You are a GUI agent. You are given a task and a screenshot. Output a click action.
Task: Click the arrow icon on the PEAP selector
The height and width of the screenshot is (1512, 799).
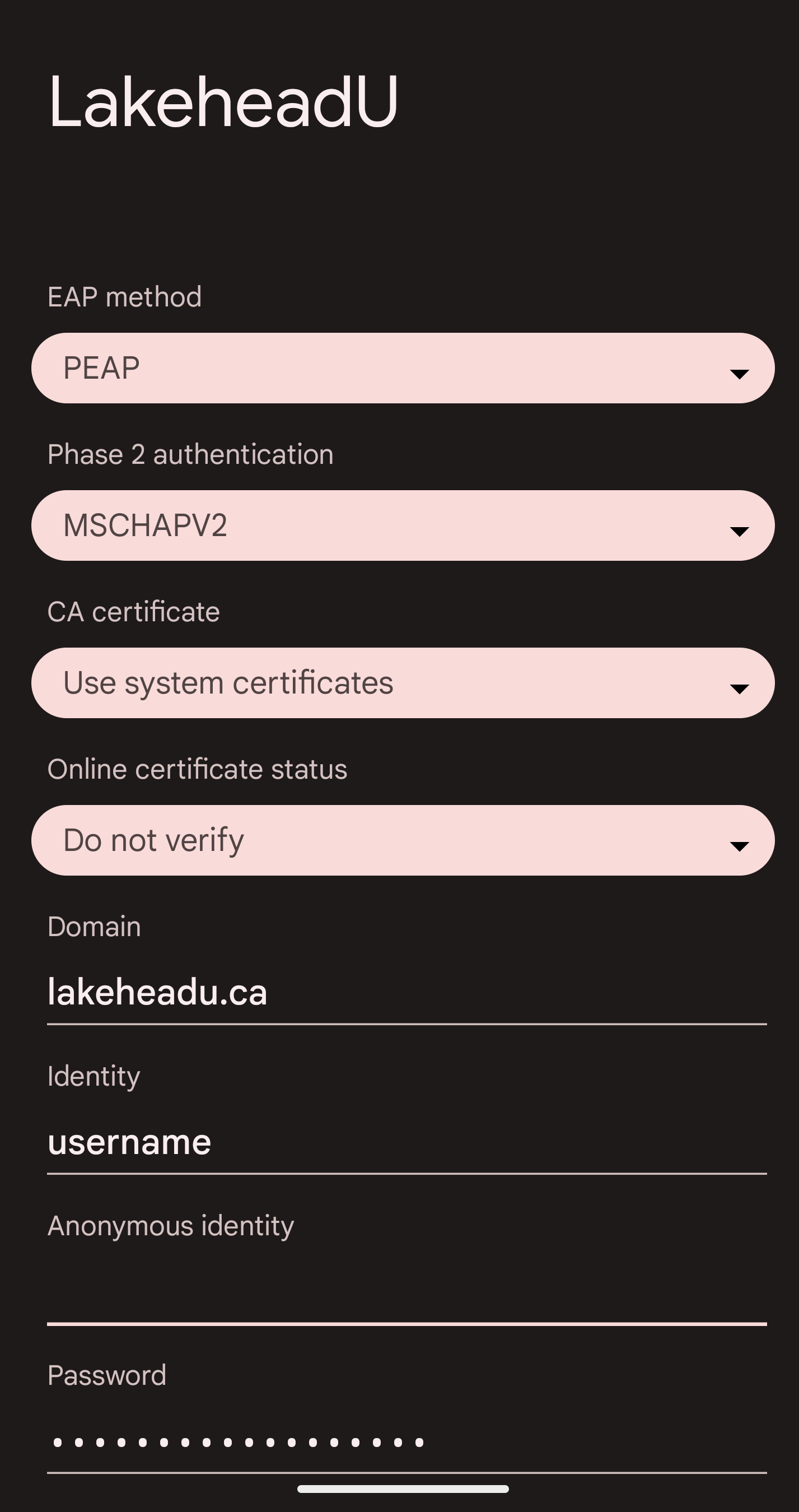click(x=739, y=374)
